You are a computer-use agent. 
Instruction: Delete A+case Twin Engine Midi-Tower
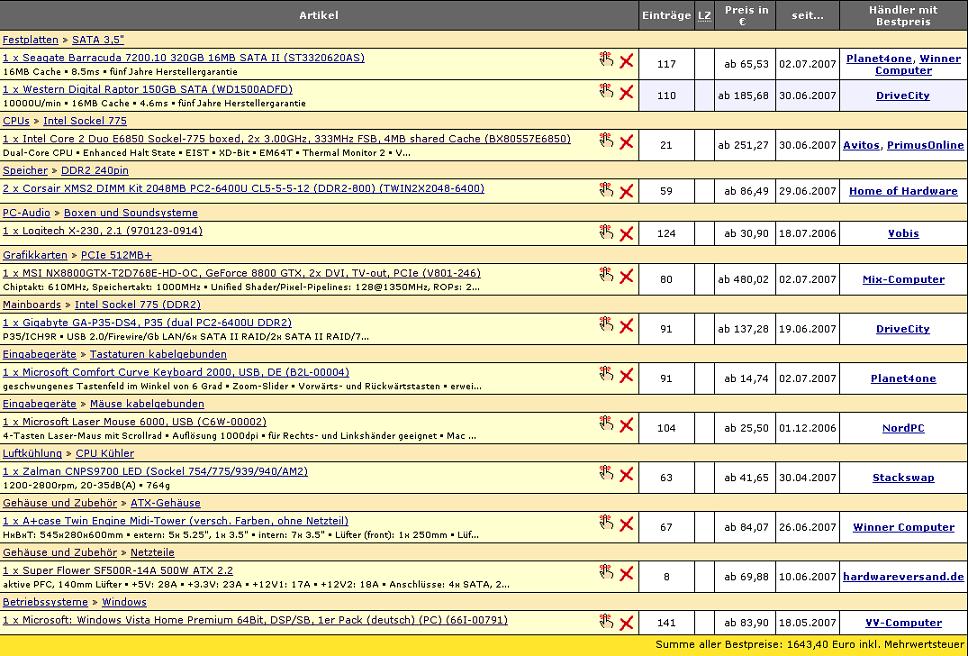point(626,524)
